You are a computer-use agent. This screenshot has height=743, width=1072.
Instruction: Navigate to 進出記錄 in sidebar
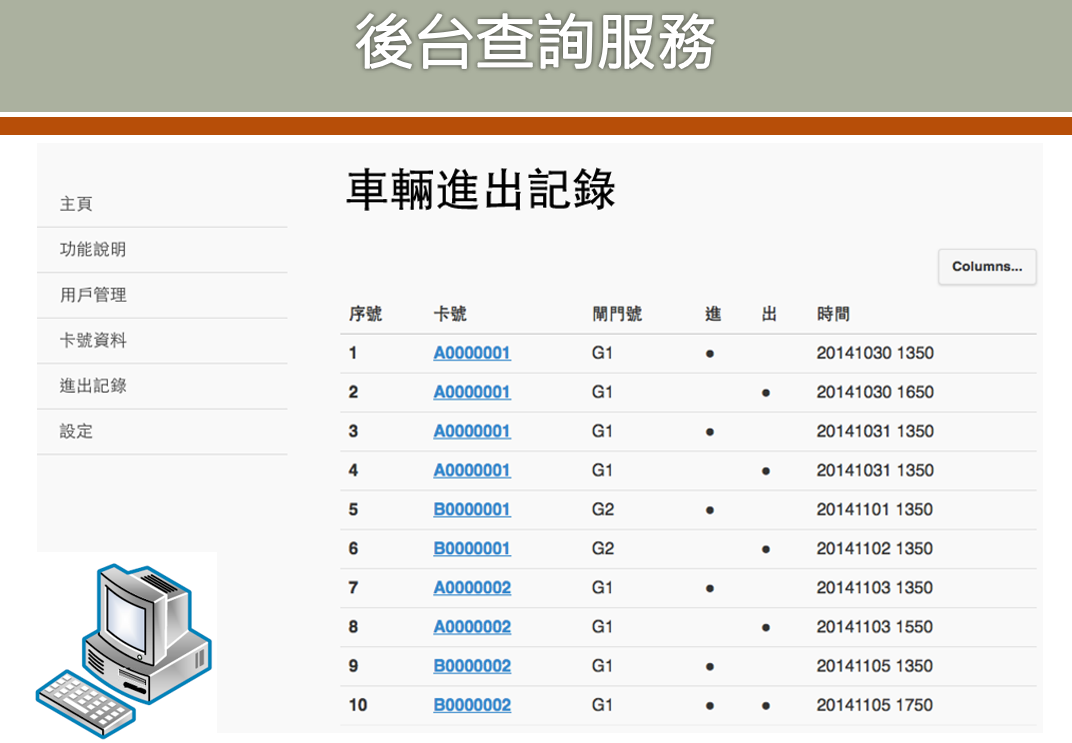[93, 386]
